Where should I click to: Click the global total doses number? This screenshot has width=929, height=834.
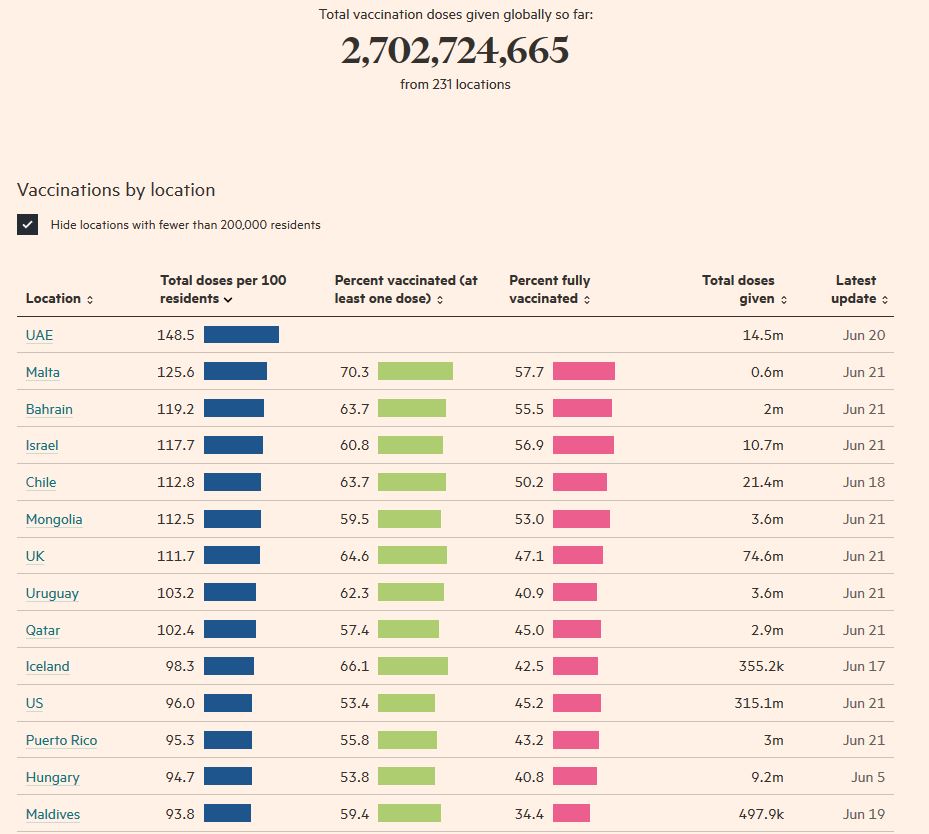(455, 51)
